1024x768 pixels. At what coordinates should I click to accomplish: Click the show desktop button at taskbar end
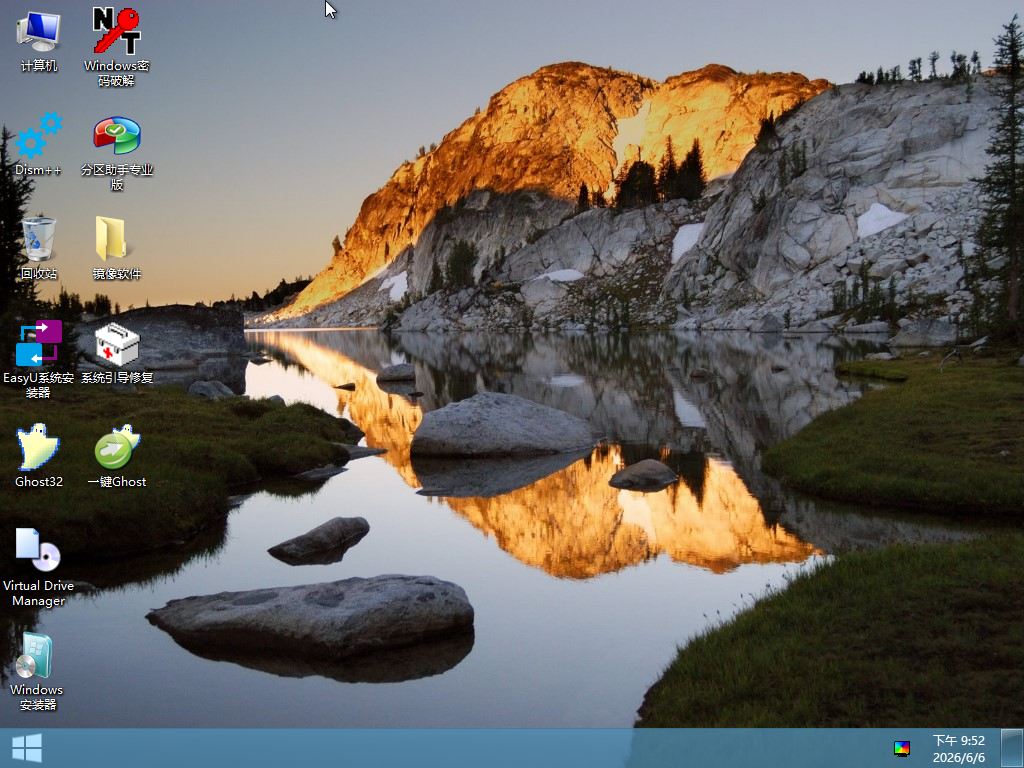[x=1012, y=748]
